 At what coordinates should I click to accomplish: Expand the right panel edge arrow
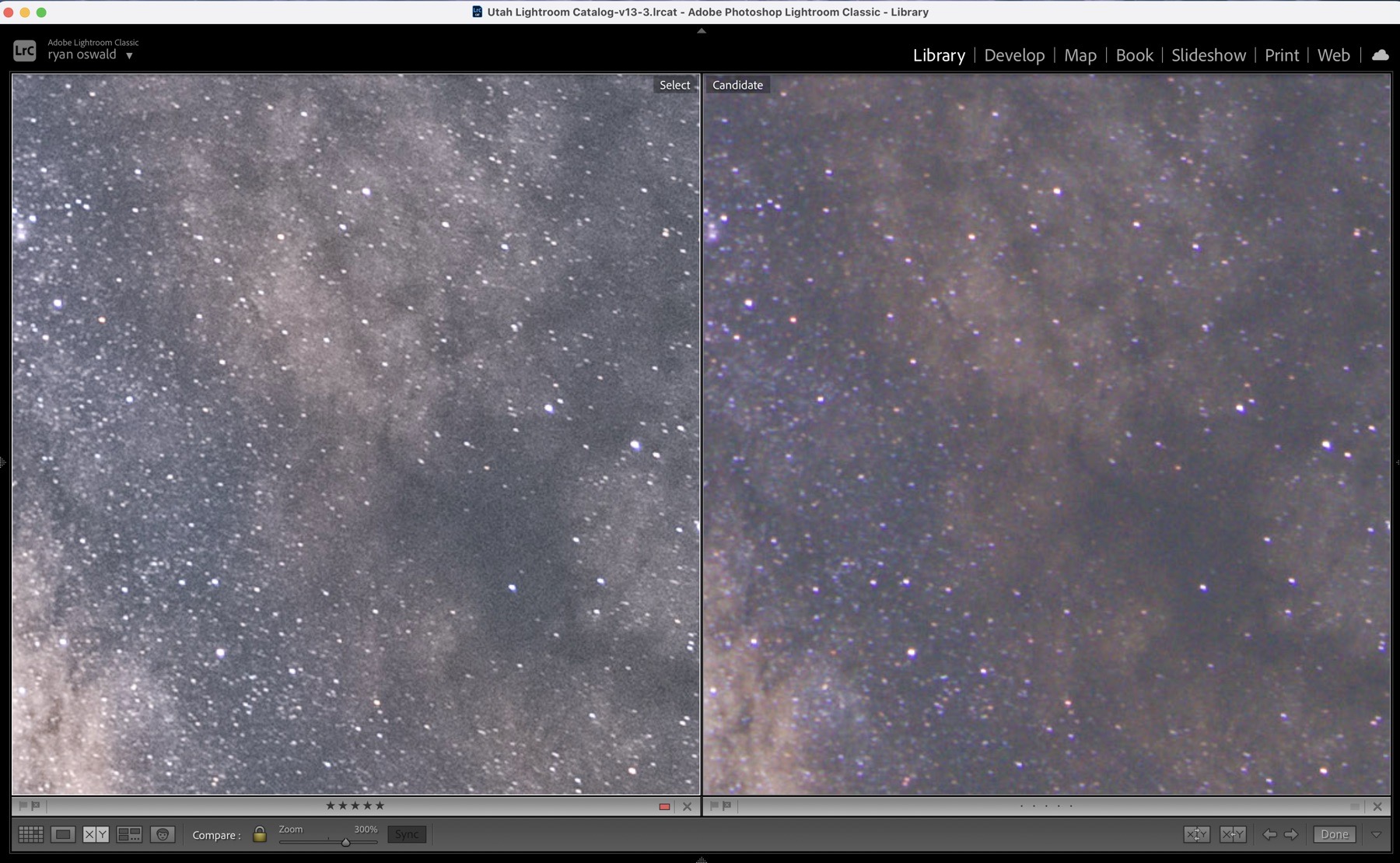pos(1397,463)
